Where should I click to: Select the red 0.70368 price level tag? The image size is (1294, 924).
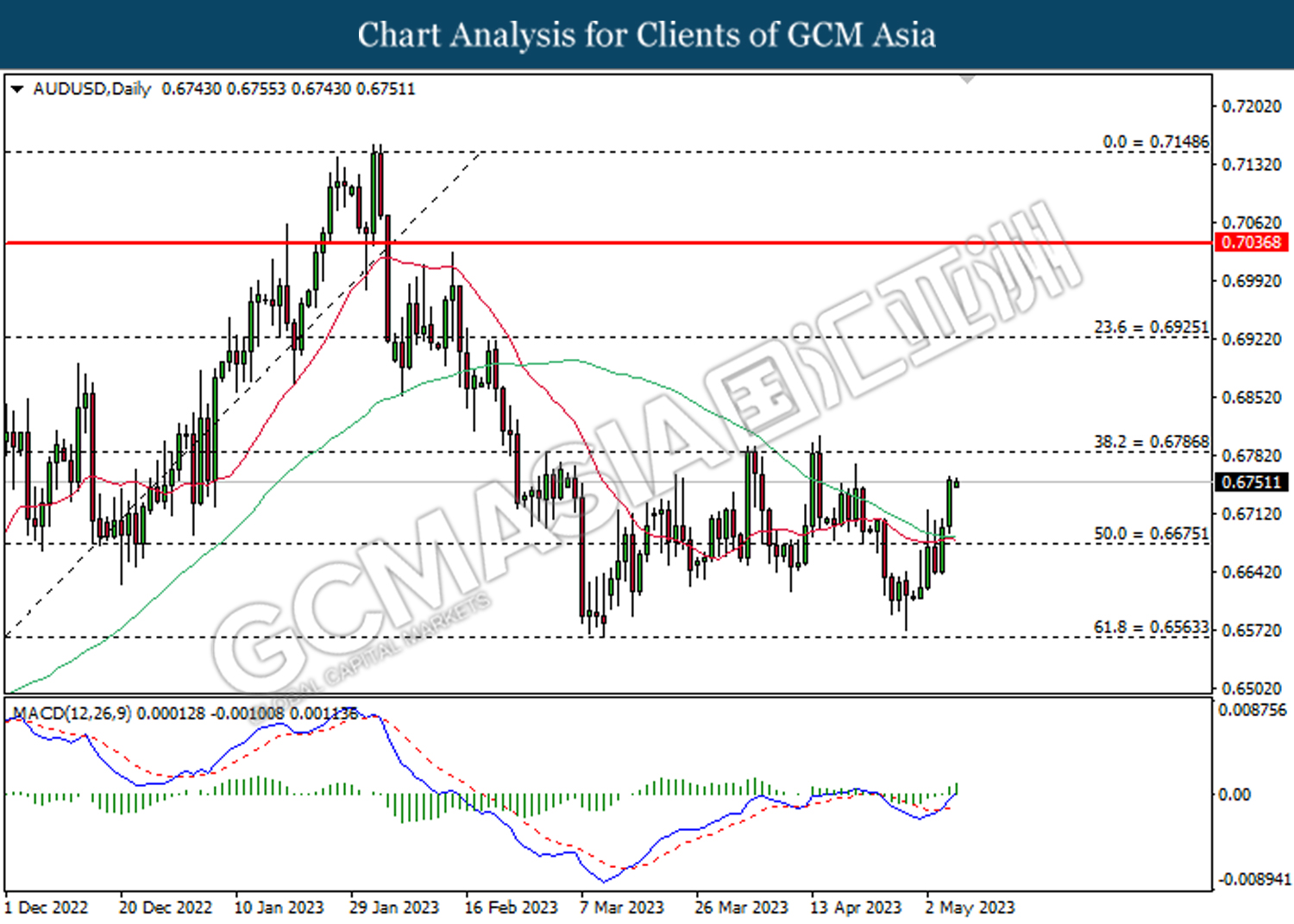1251,242
